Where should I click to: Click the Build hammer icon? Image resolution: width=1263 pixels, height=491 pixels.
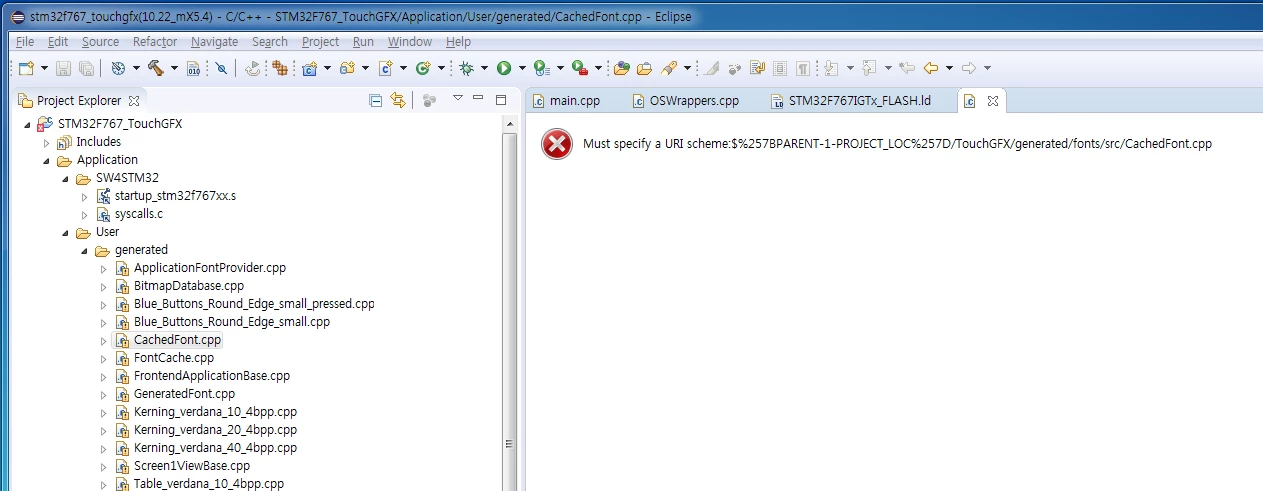[x=156, y=68]
